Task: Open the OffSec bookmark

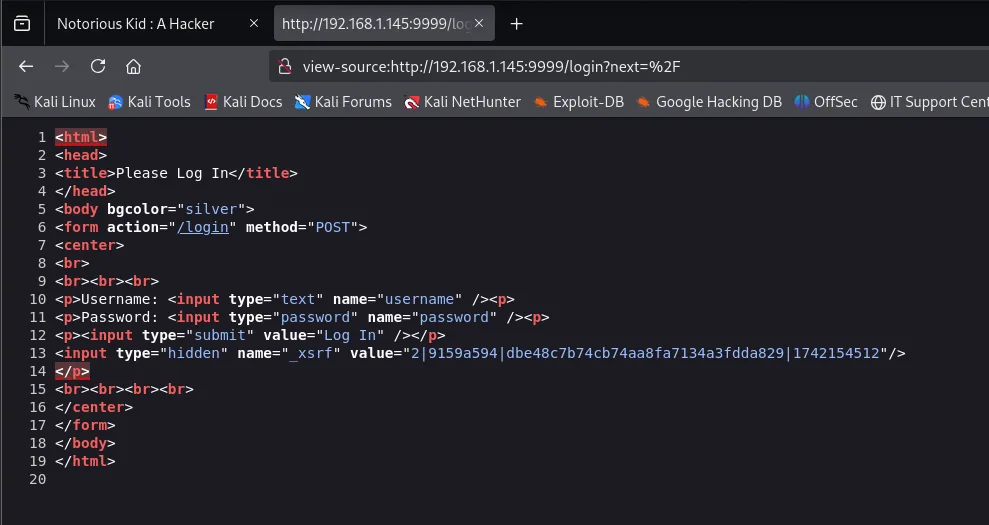Action: pyautogui.click(x=826, y=102)
